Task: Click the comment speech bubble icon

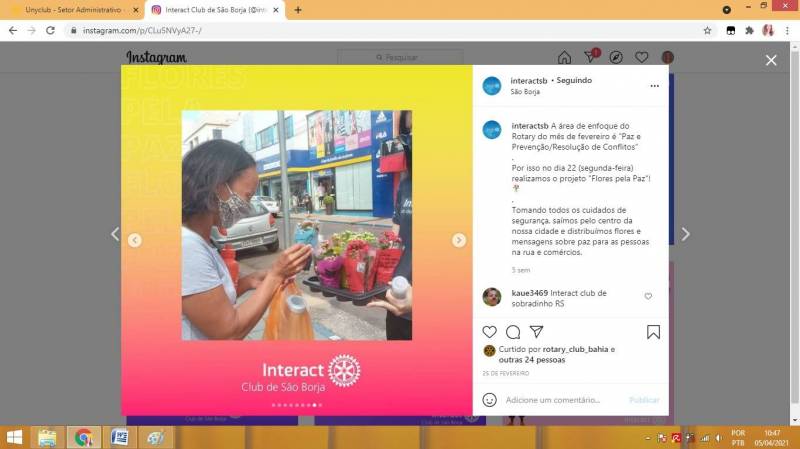Action: (513, 332)
